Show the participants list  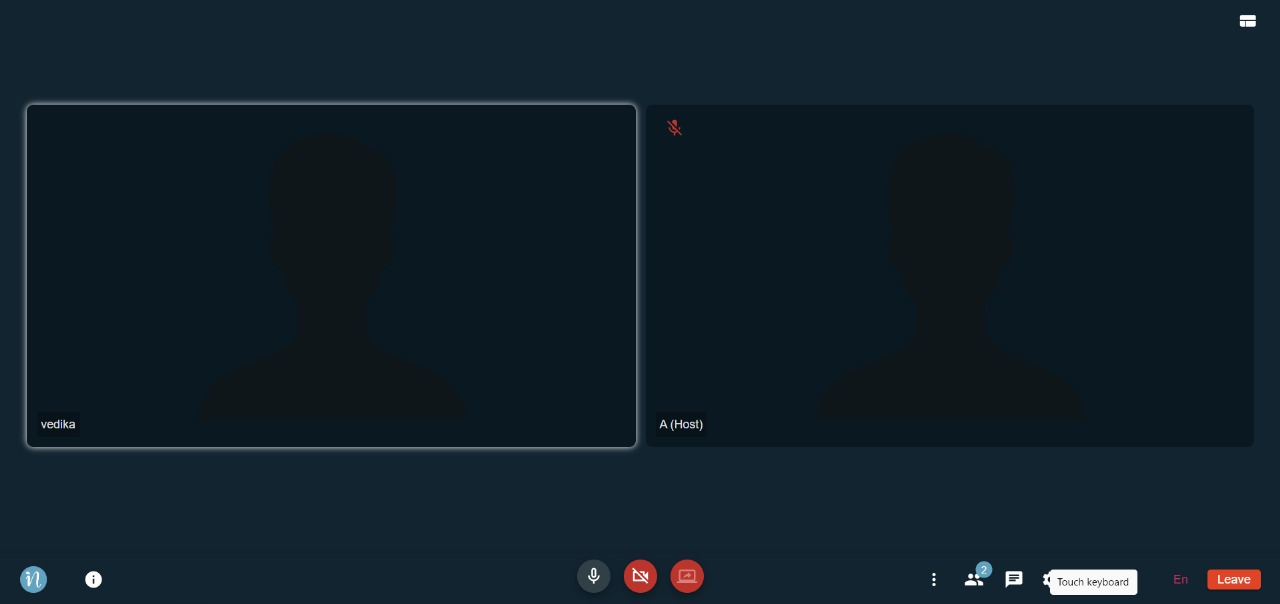click(971, 580)
